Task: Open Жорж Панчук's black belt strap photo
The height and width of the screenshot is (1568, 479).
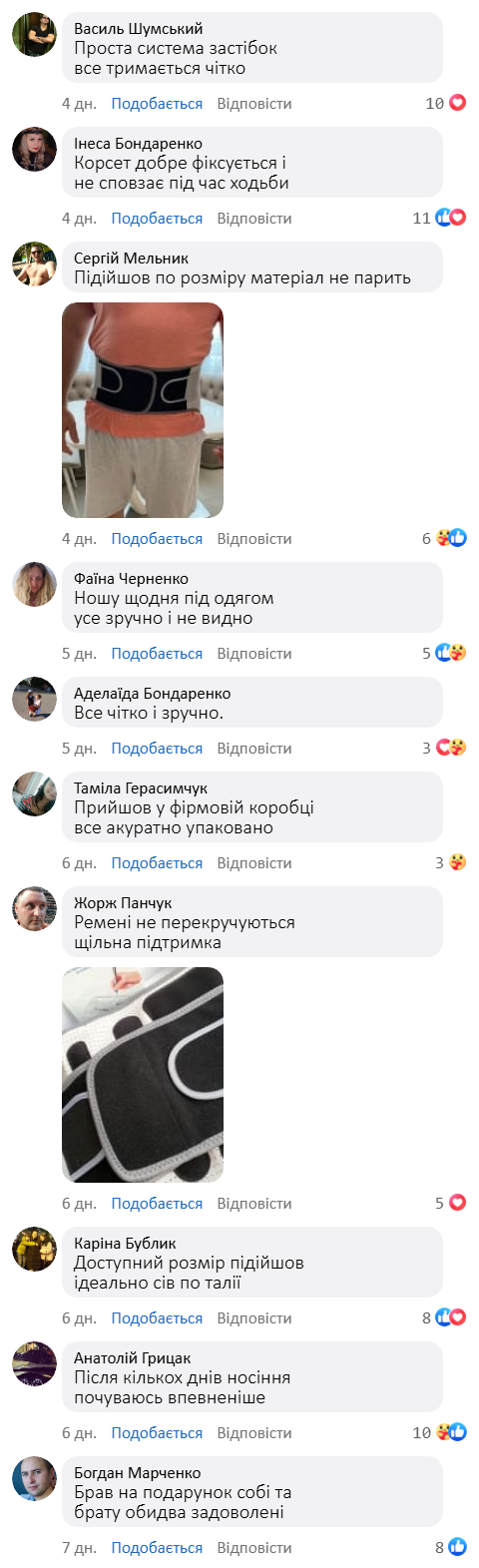Action: [x=143, y=1075]
